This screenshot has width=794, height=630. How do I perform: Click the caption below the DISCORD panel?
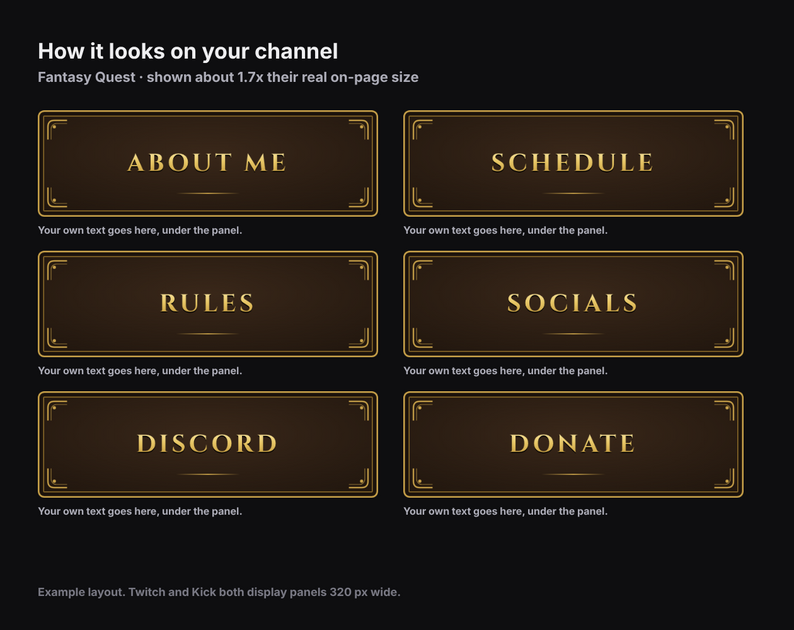coord(140,511)
